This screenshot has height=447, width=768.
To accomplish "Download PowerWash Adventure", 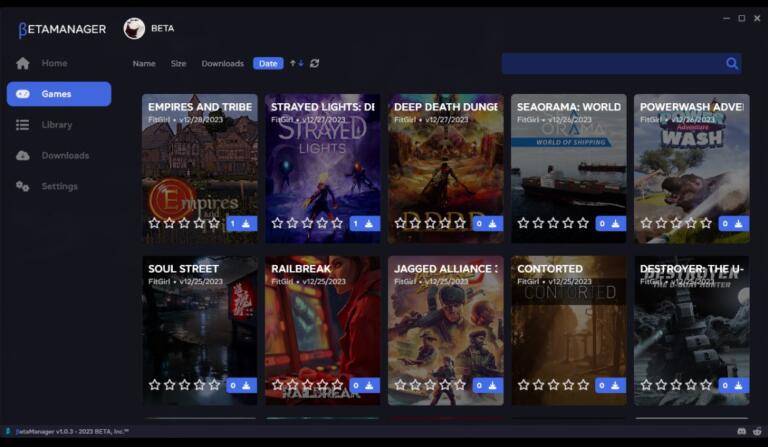I will pyautogui.click(x=734, y=224).
